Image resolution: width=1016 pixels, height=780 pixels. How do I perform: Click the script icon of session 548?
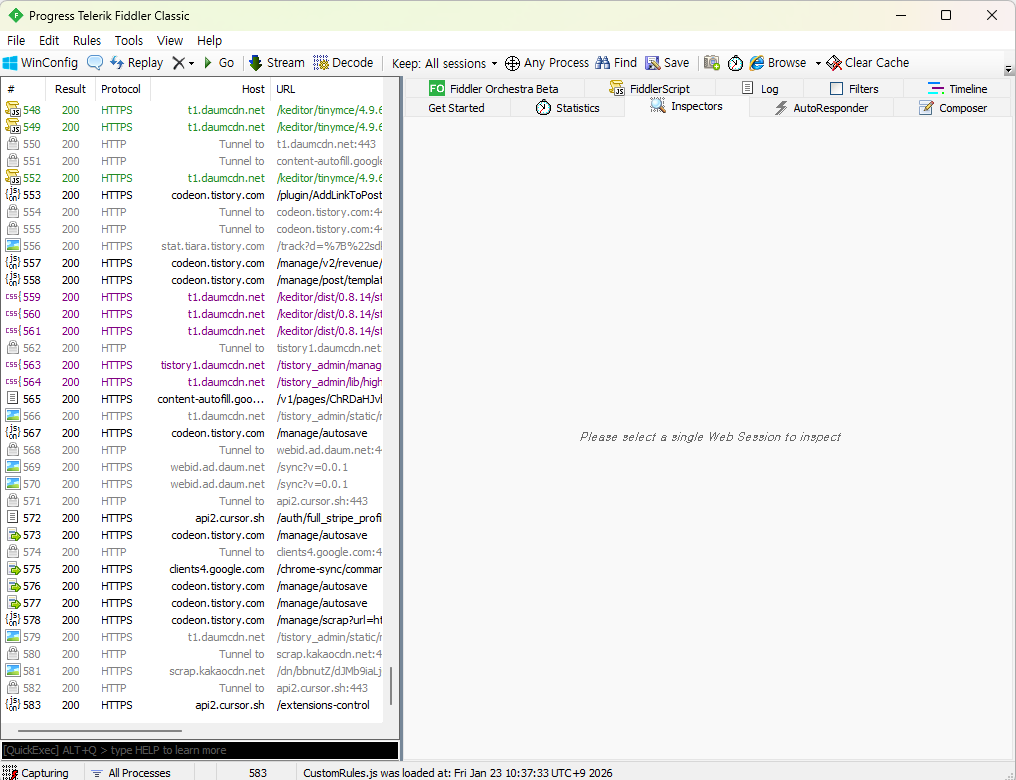click(x=13, y=109)
